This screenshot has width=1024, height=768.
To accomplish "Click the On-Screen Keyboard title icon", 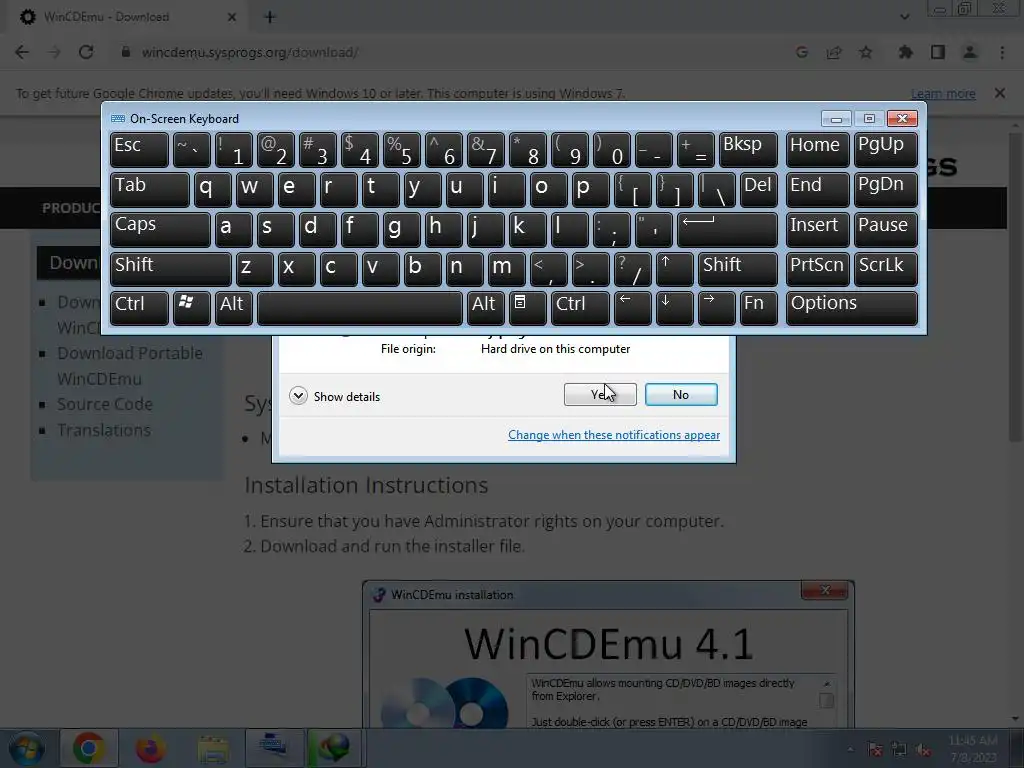I will (x=118, y=118).
